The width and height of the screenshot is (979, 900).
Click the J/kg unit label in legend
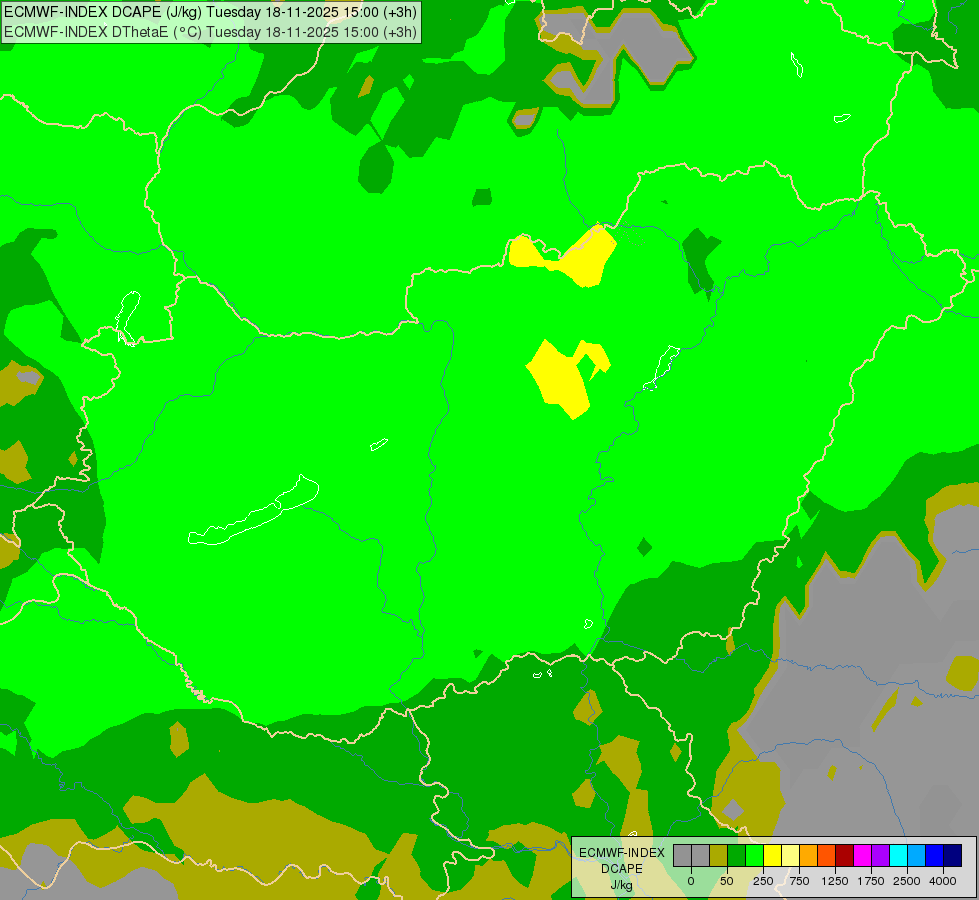pos(622,885)
